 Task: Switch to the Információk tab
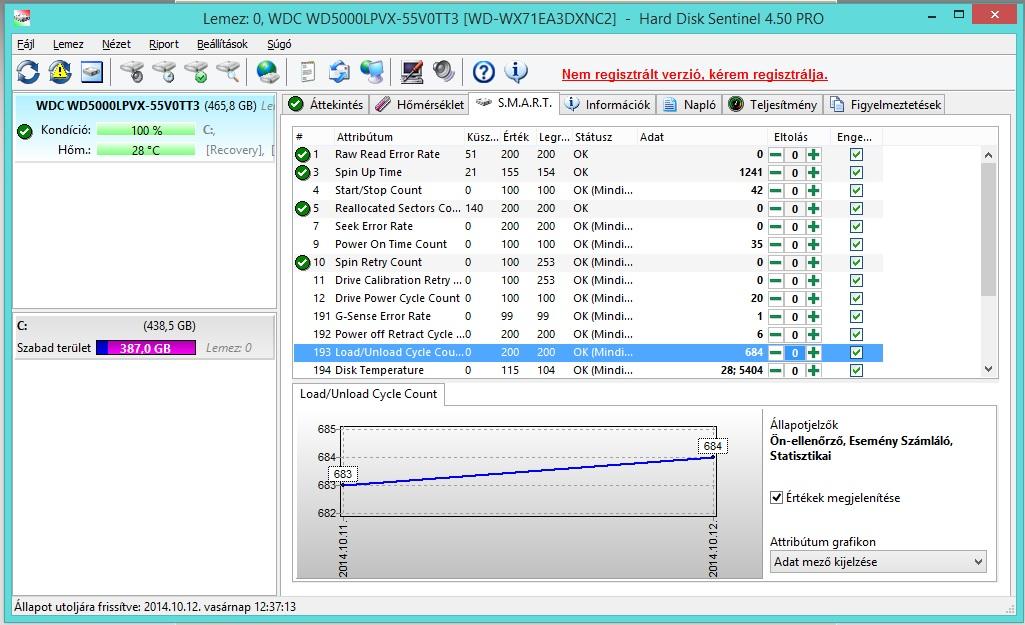point(608,105)
